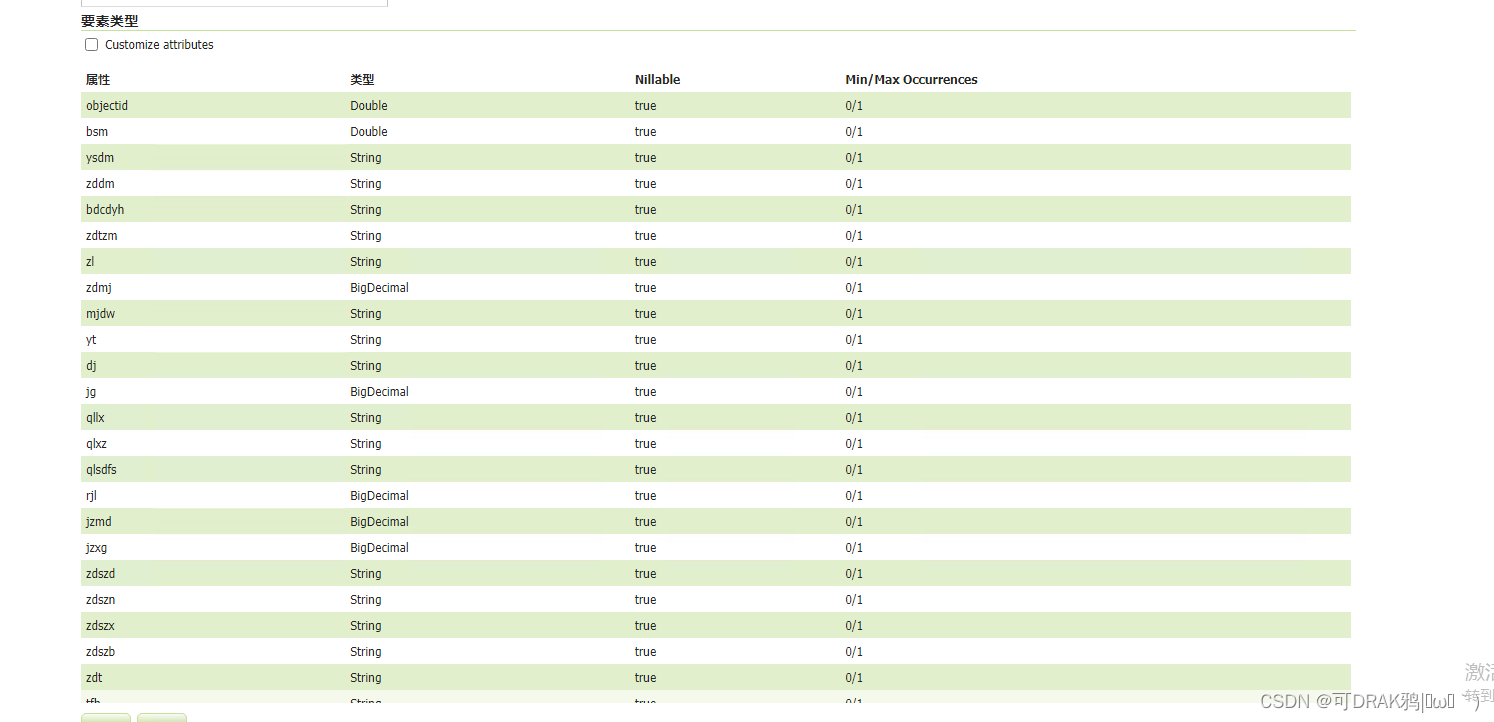Click the 属性 column header

click(98, 80)
